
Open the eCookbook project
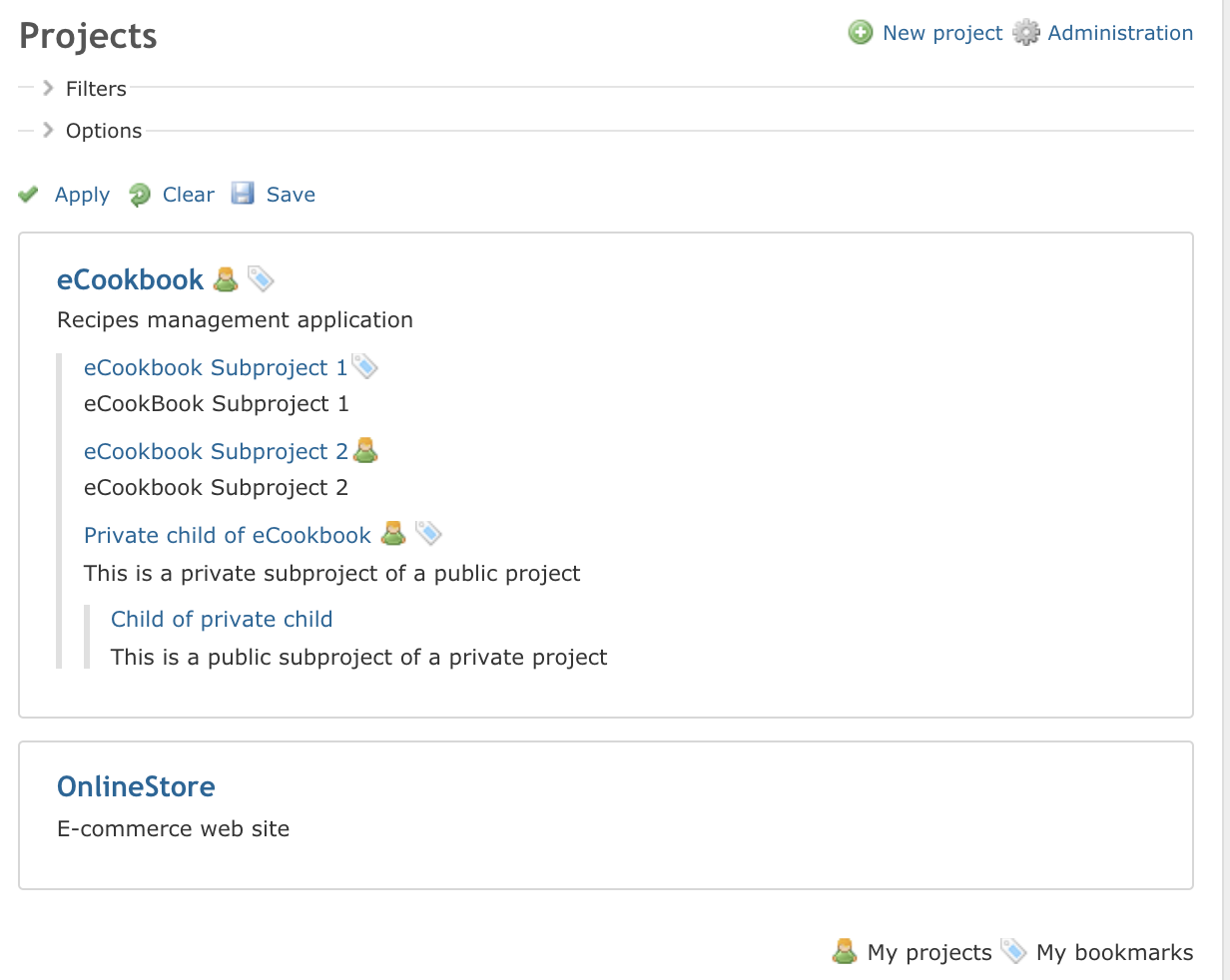point(130,279)
